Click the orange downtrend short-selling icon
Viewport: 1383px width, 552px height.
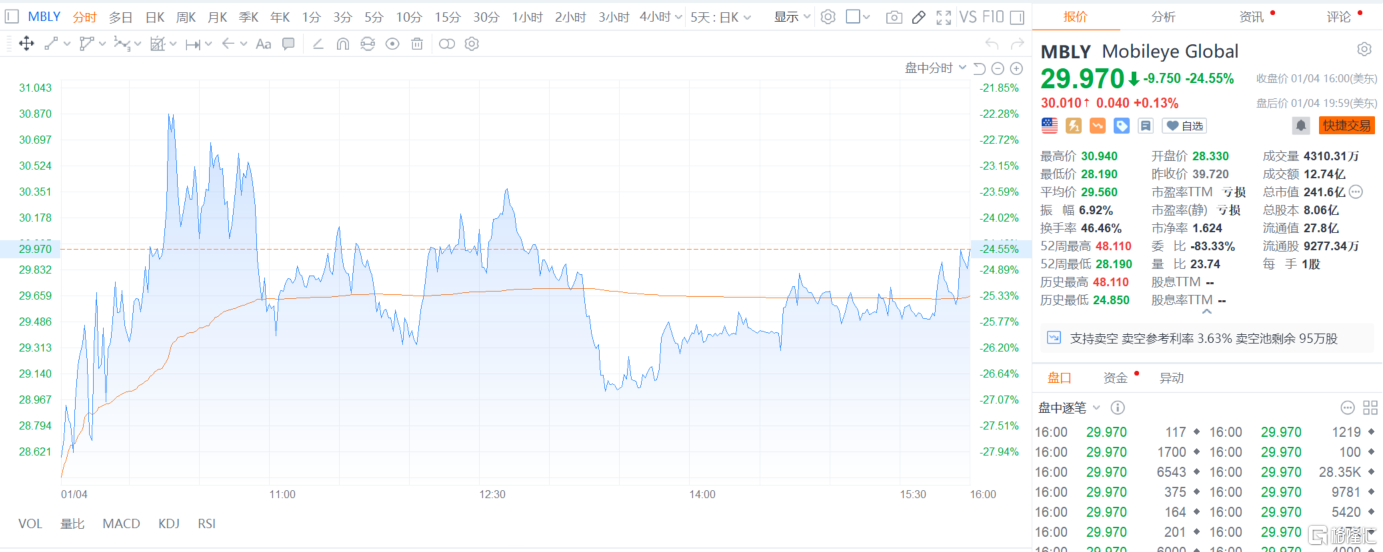click(x=1097, y=125)
